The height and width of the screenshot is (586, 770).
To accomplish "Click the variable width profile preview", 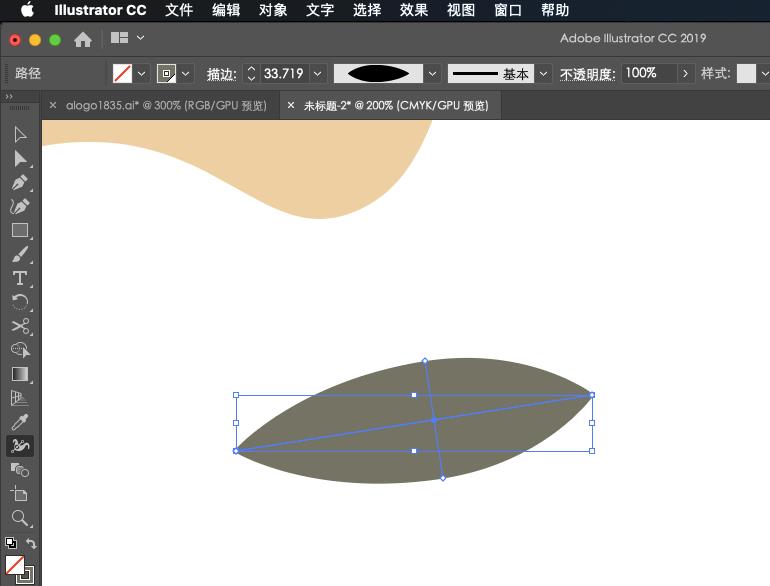I will 378,74.
